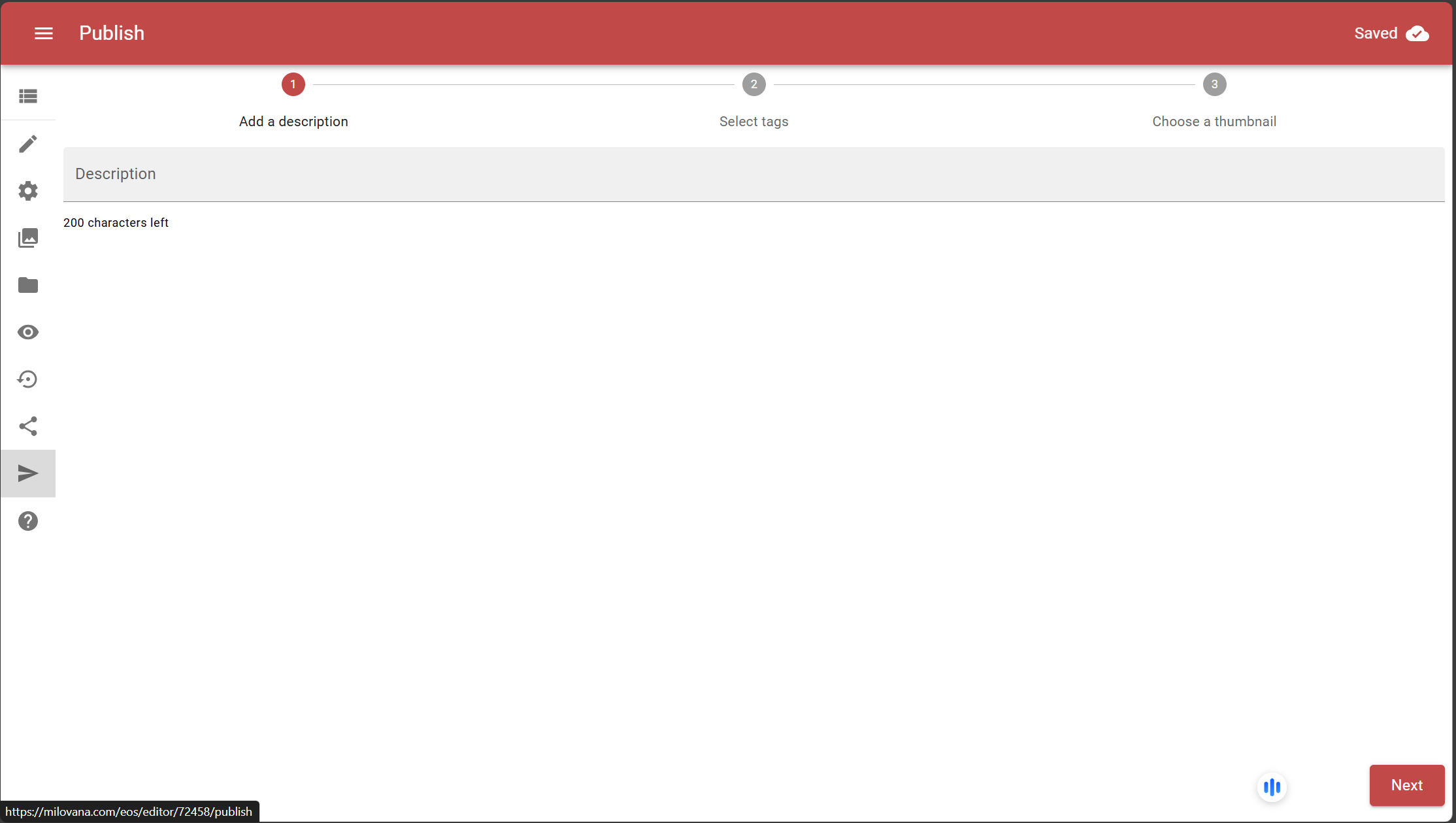
Task: Open the hamburger navigation menu
Action: click(x=44, y=33)
